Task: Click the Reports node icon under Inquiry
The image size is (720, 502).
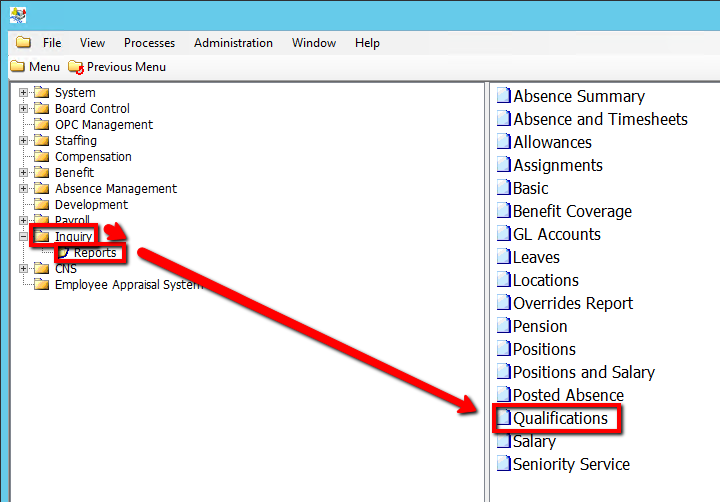Action: point(64,253)
